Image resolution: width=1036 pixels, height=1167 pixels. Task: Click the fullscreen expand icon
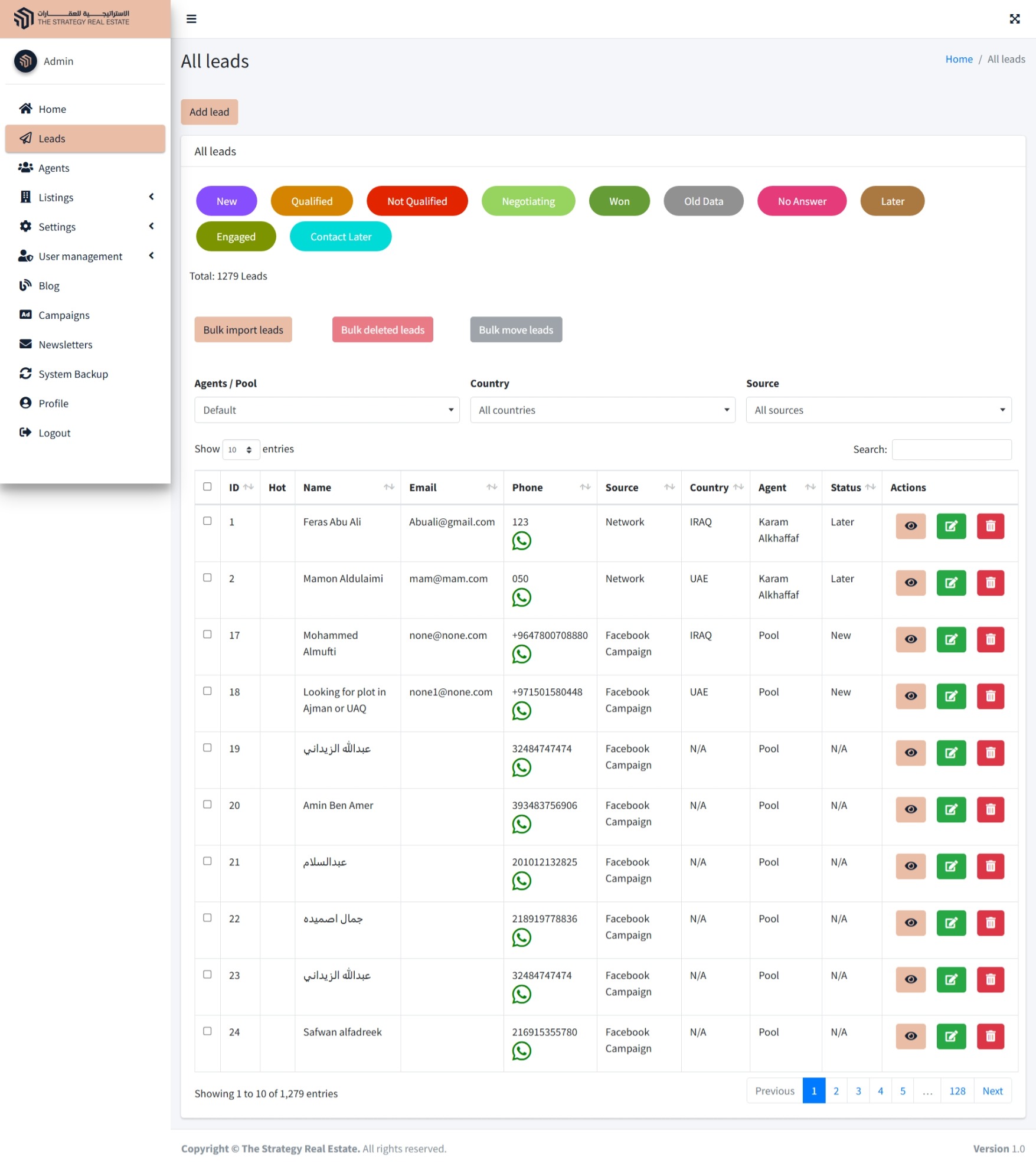point(1014,19)
